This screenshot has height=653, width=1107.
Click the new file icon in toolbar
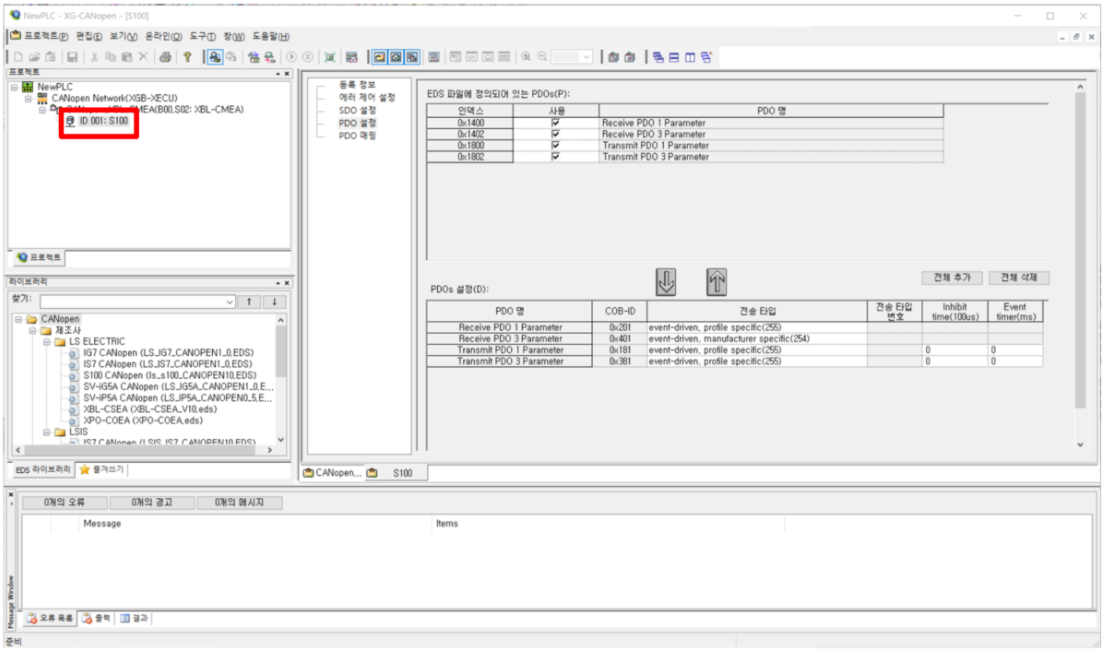tap(18, 57)
